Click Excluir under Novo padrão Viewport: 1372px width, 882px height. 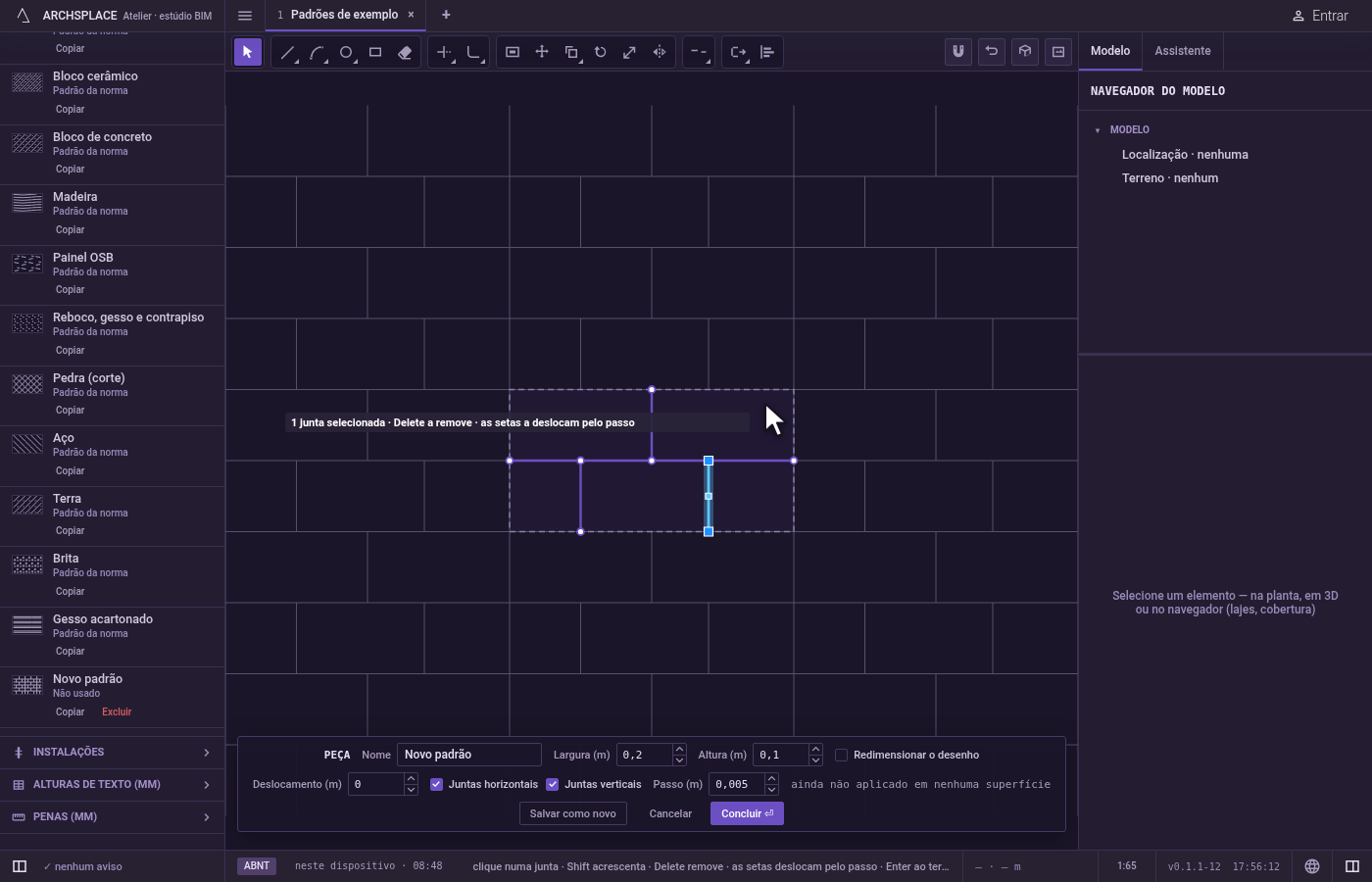tap(117, 711)
